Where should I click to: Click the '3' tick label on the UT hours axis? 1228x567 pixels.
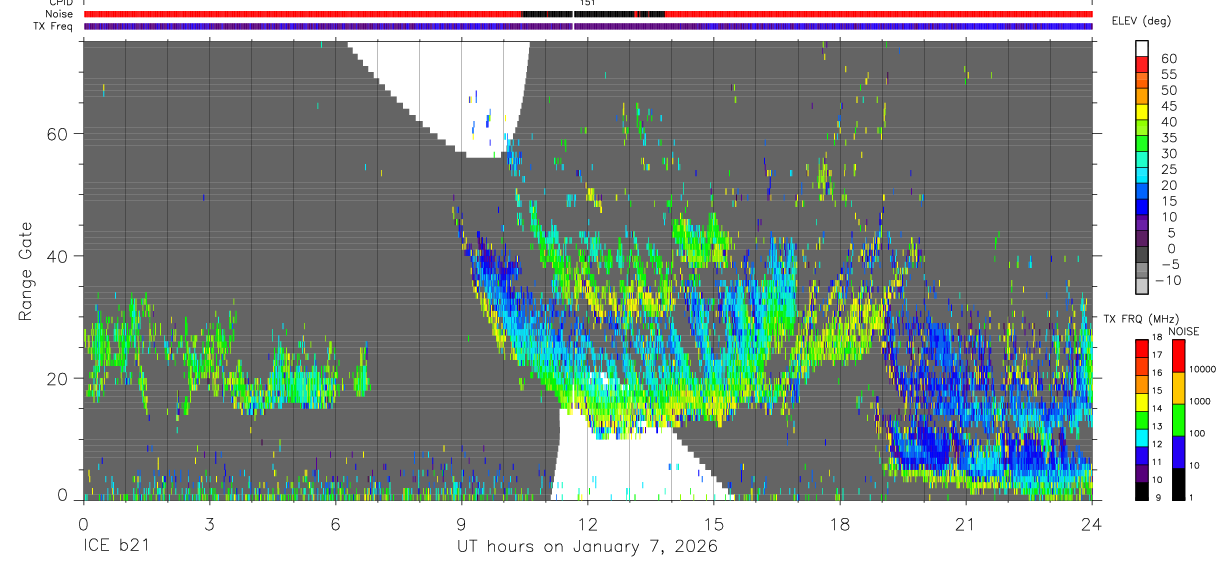pyautogui.click(x=209, y=524)
